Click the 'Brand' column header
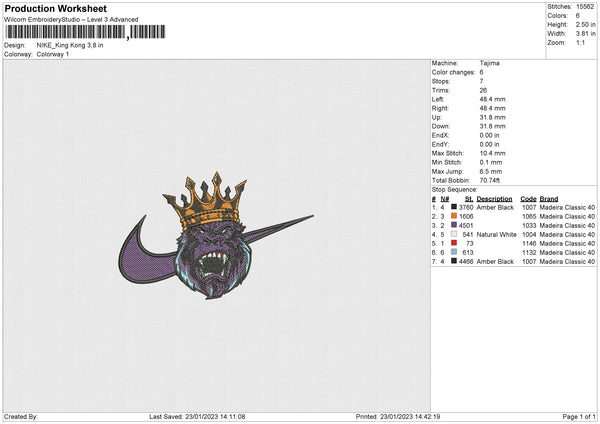Image resolution: width=600 pixels, height=424 pixels. [549, 199]
